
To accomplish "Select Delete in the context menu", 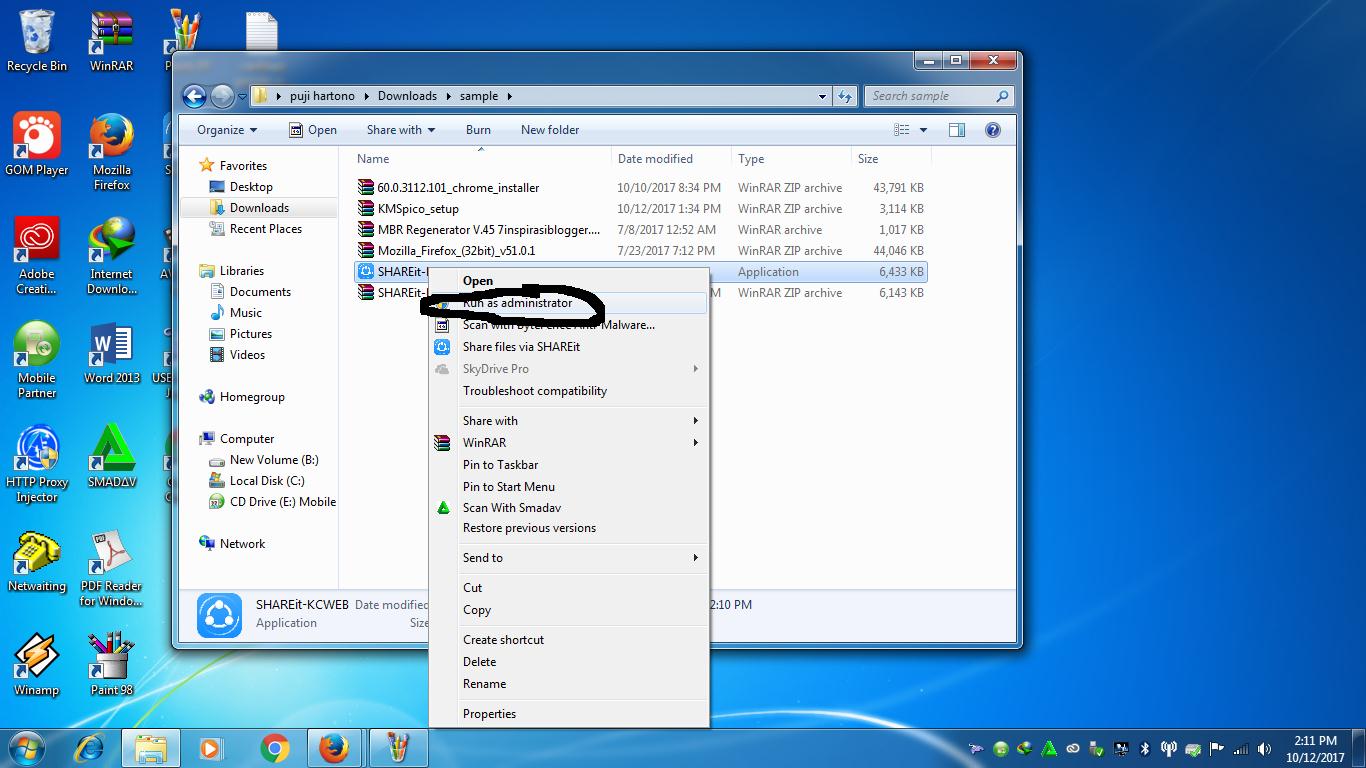I will [x=568, y=662].
